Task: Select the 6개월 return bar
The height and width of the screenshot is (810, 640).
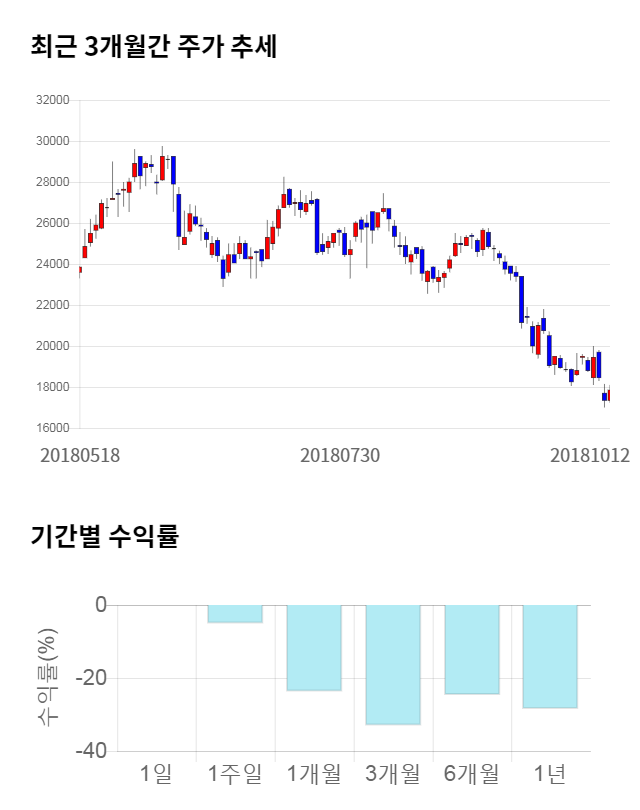Action: tap(471, 649)
